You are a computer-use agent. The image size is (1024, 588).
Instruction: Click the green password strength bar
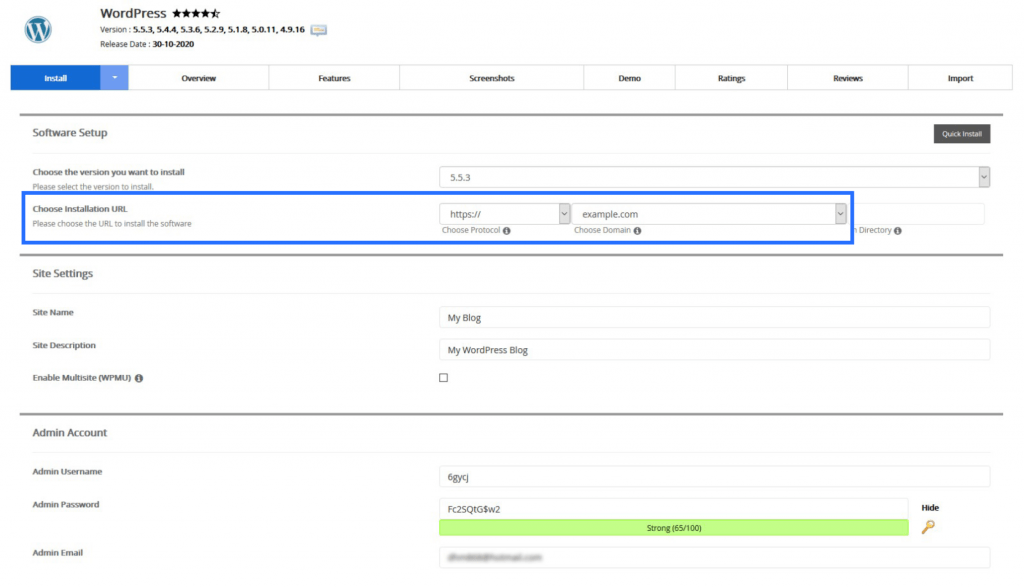[673, 527]
